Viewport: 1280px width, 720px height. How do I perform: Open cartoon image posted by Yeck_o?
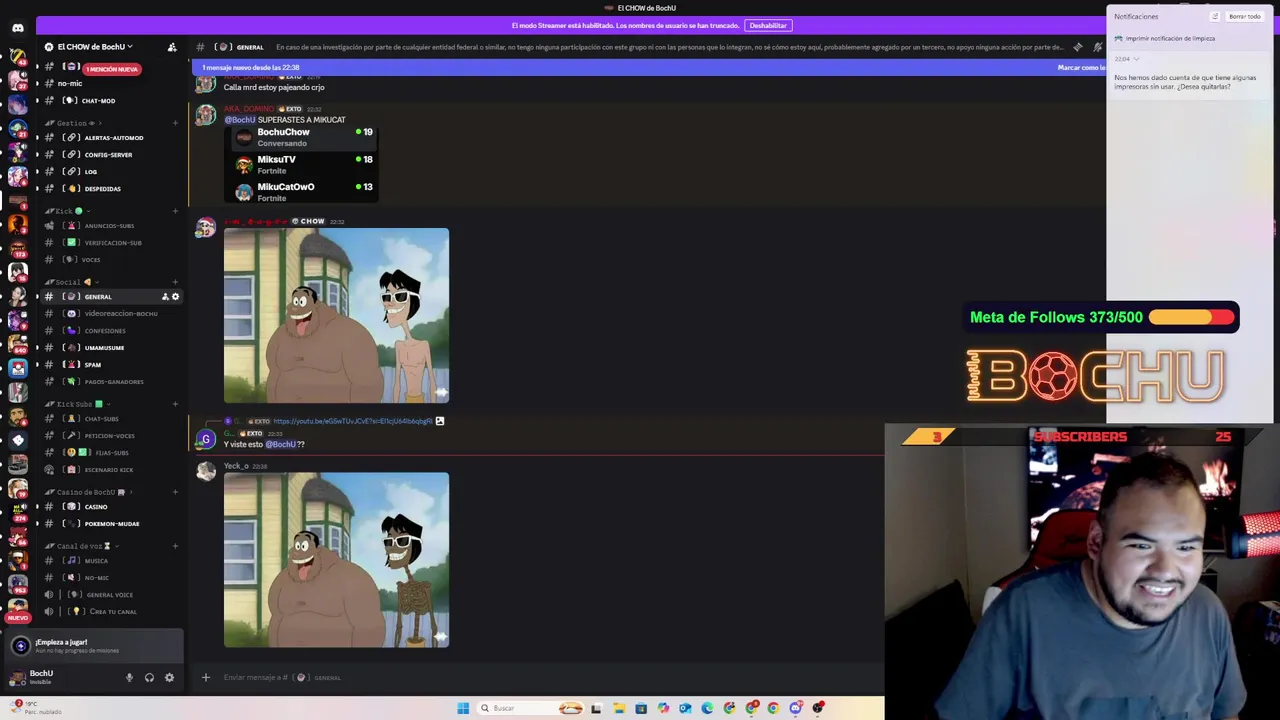pos(336,560)
